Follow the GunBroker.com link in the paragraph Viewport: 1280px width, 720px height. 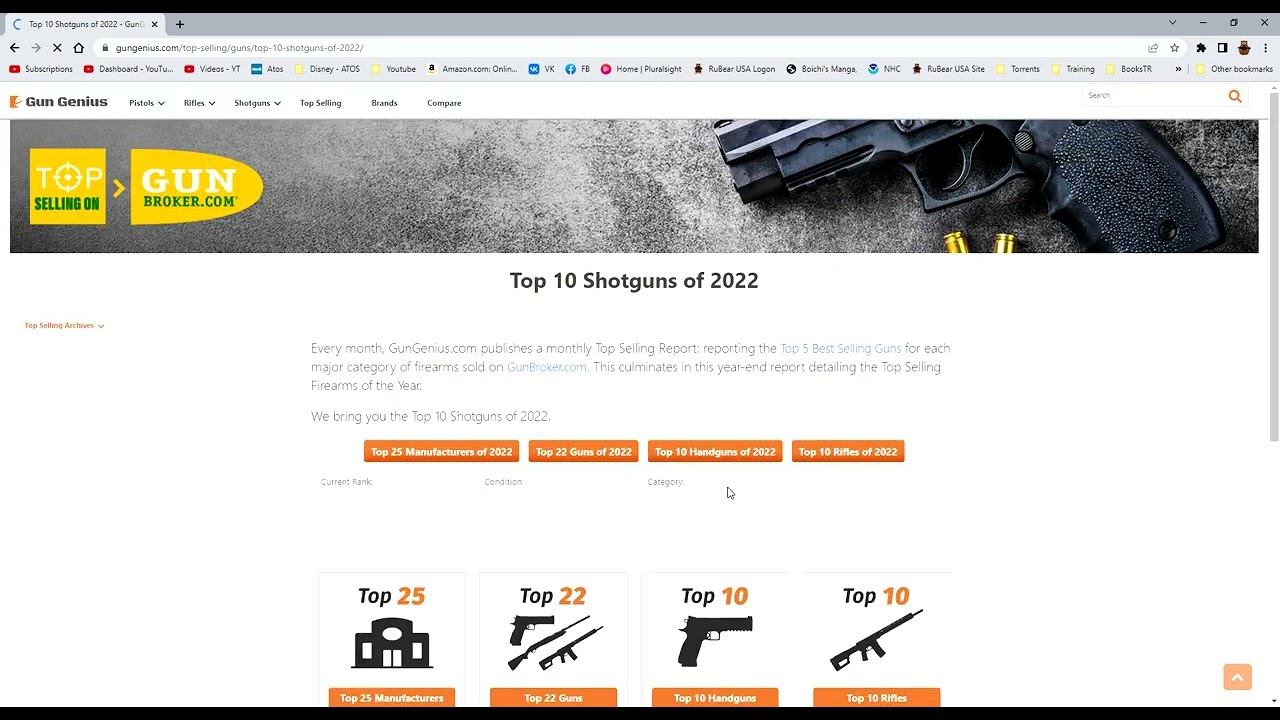pyautogui.click(x=547, y=367)
